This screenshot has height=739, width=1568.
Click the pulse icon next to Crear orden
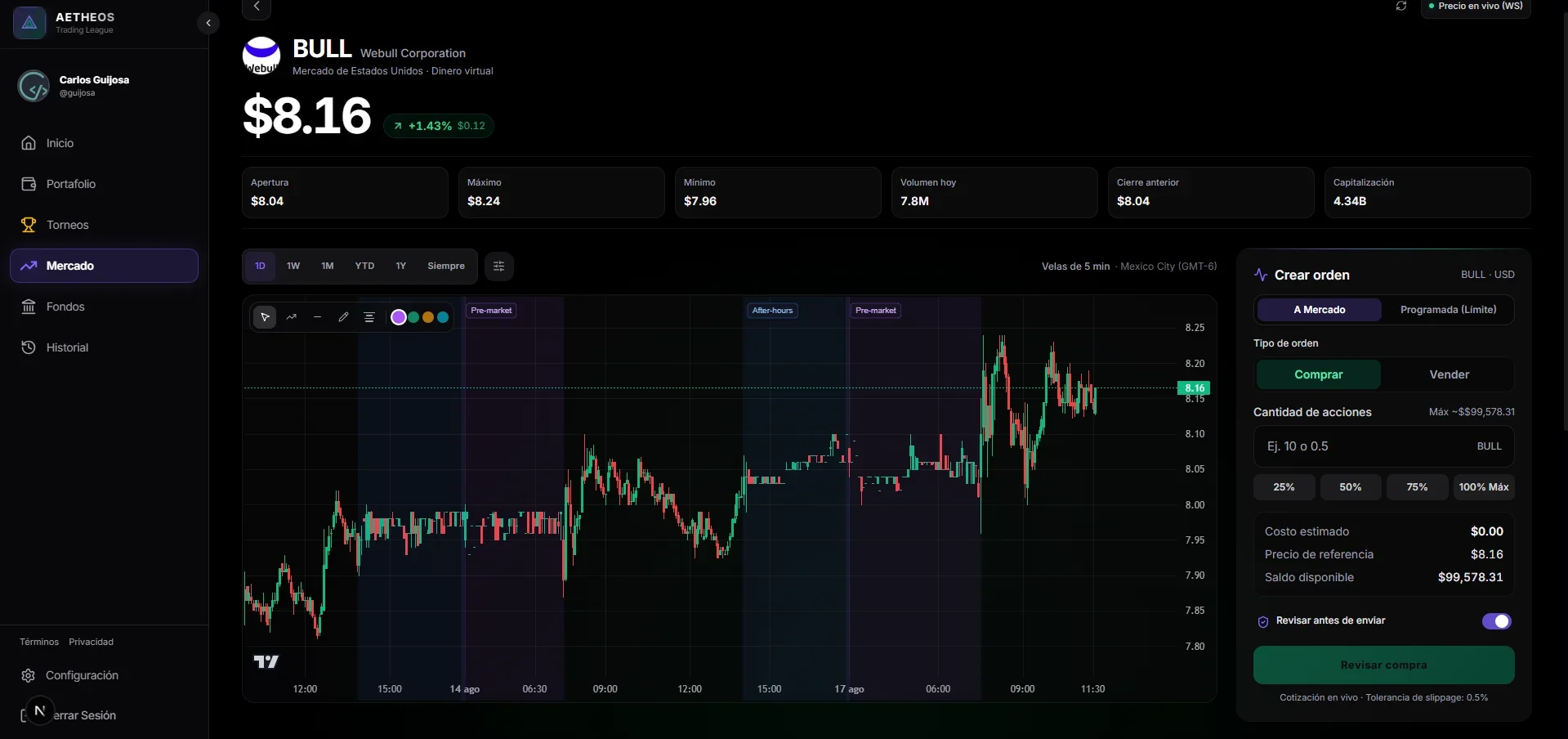pos(1261,275)
